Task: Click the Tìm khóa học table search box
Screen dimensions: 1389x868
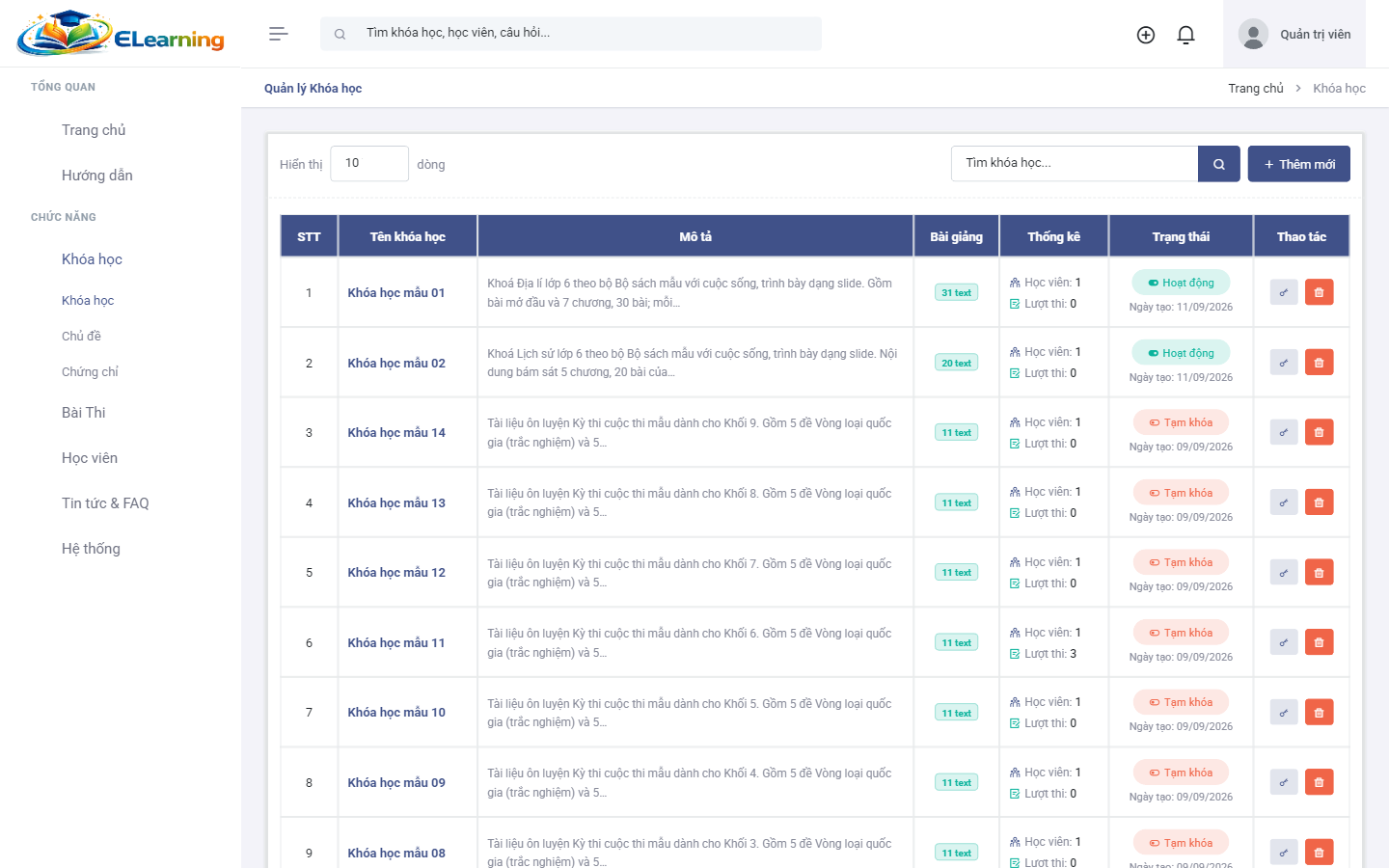Action: click(1075, 164)
